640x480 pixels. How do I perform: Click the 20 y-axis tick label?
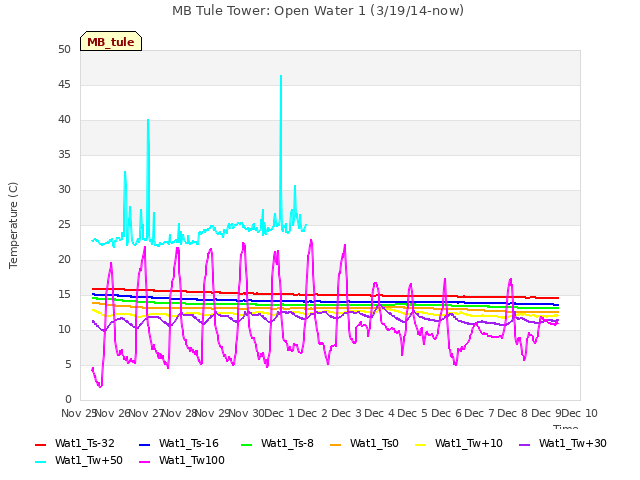pyautogui.click(x=64, y=260)
